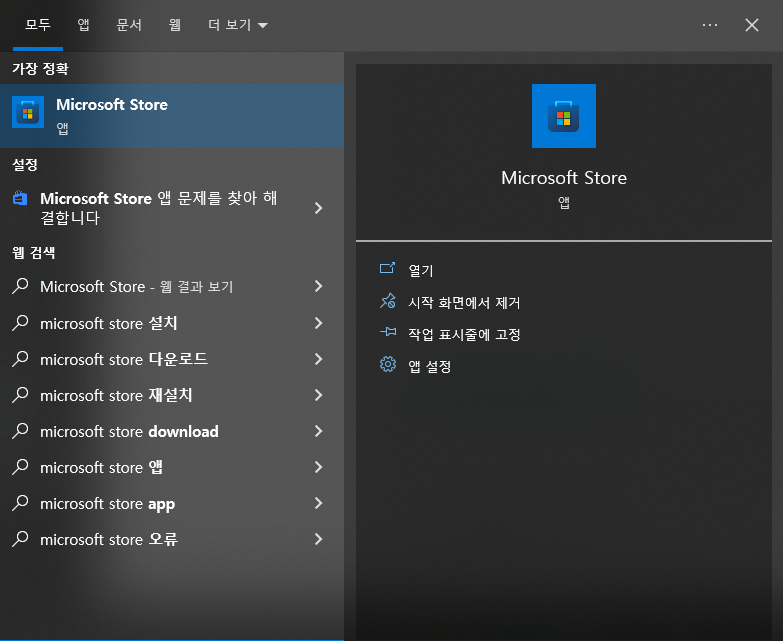The width and height of the screenshot is (783, 641).
Task: Click the large Microsoft Store tile icon
Action: point(564,116)
